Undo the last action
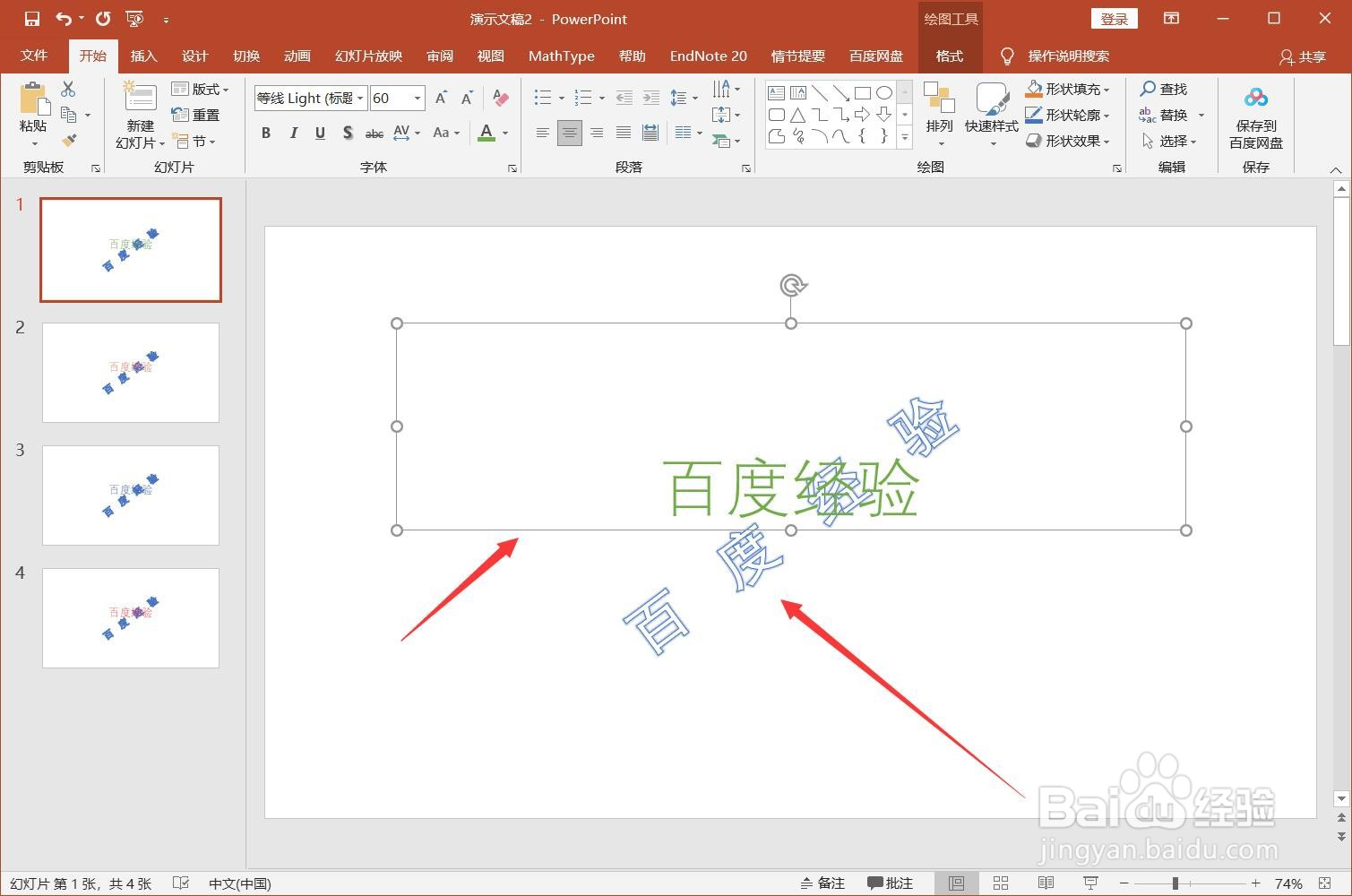Viewport: 1352px width, 896px height. point(64,19)
